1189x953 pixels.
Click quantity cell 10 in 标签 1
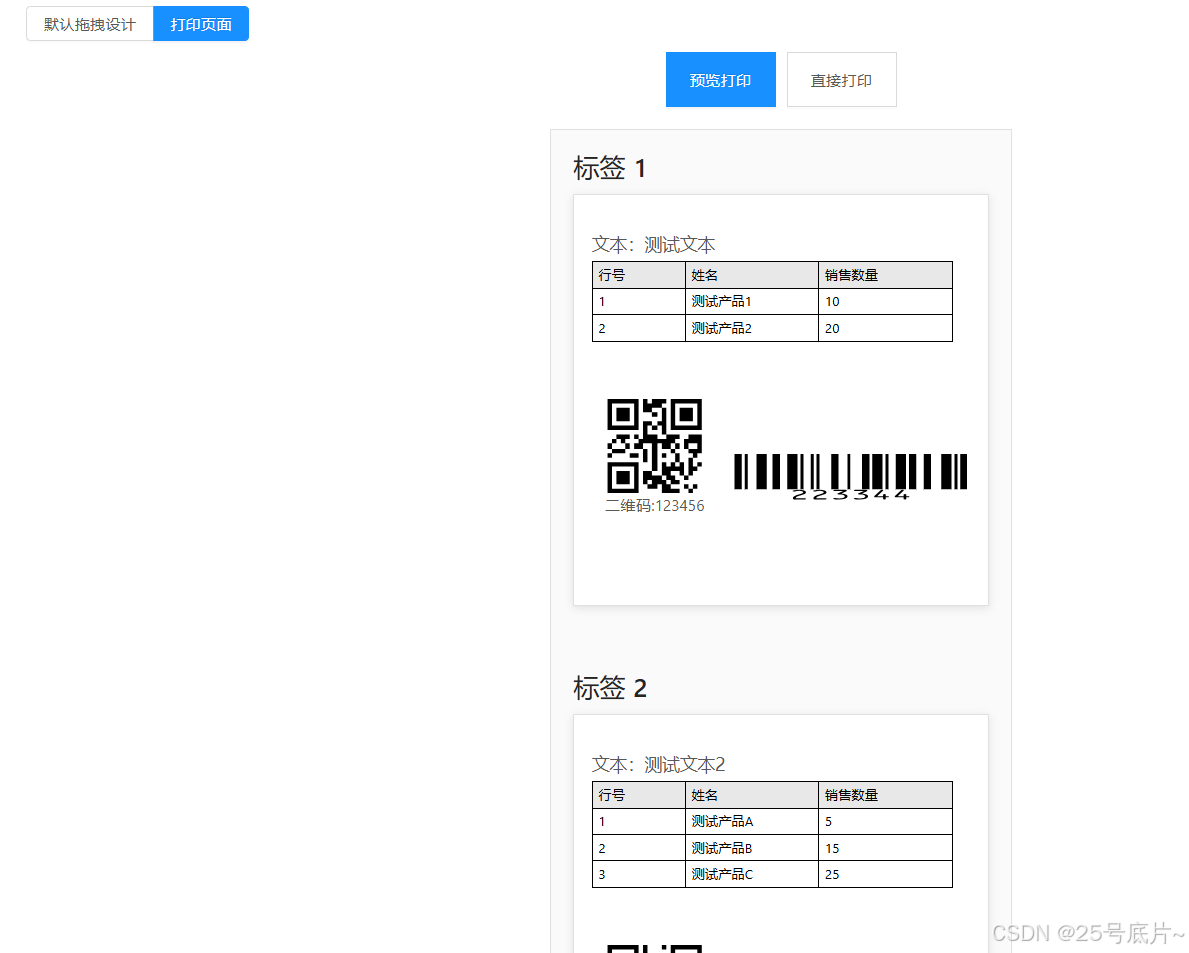(x=885, y=302)
